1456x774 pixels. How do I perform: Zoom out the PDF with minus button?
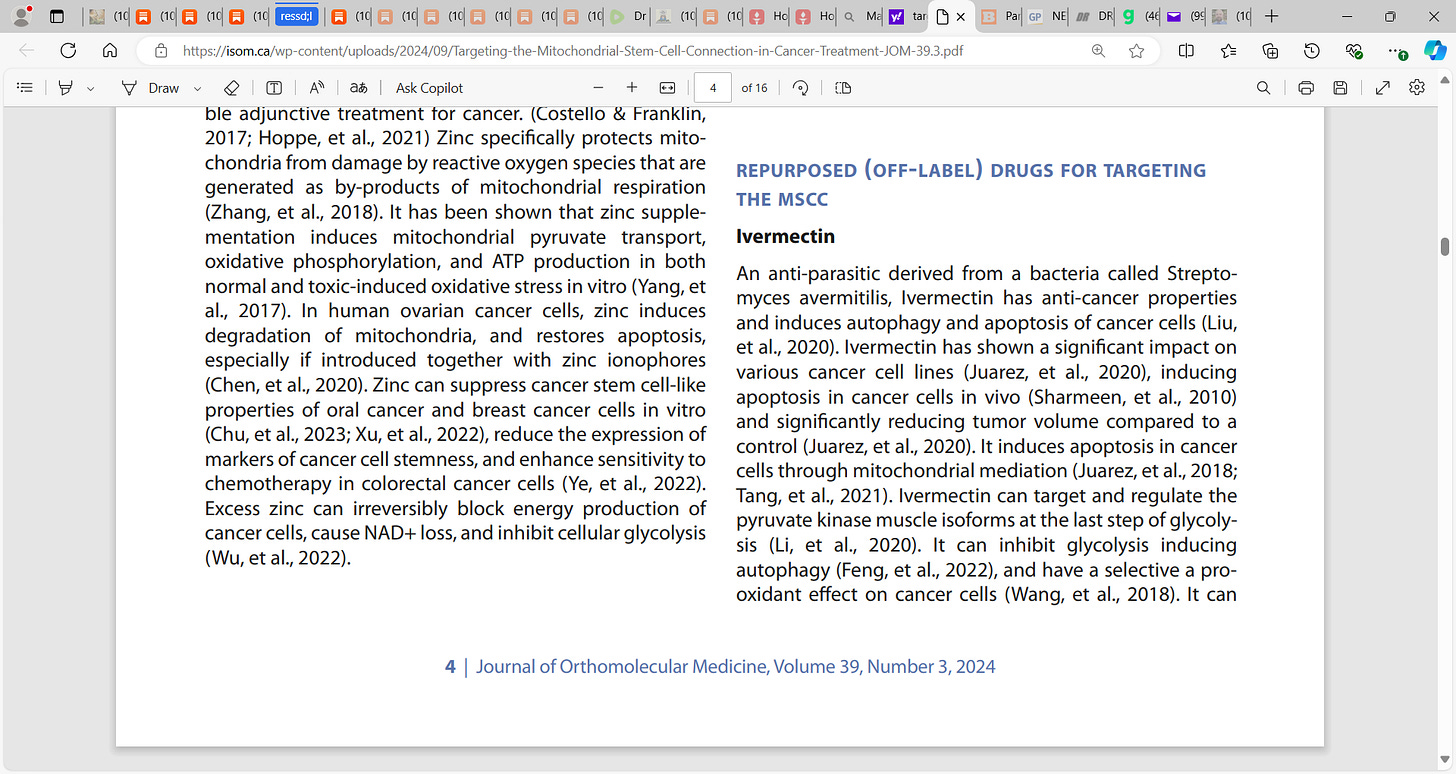coord(599,88)
